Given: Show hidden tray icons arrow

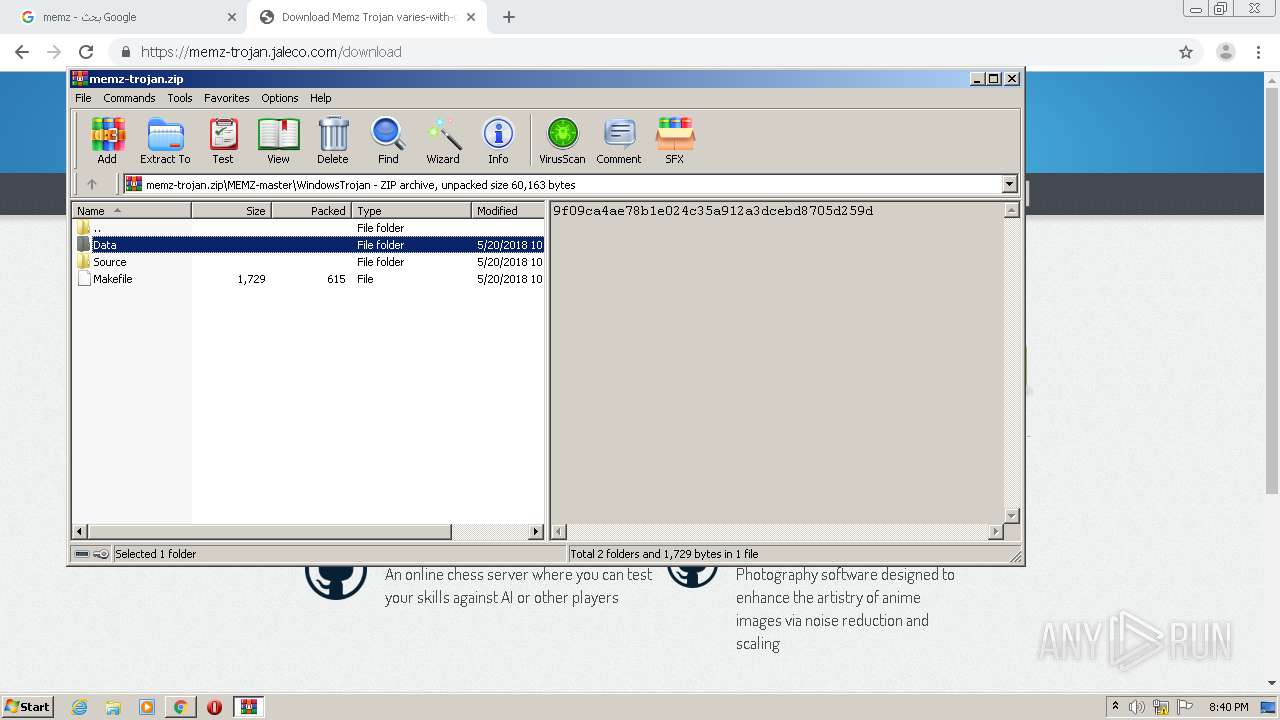Looking at the screenshot, I should [x=1115, y=707].
